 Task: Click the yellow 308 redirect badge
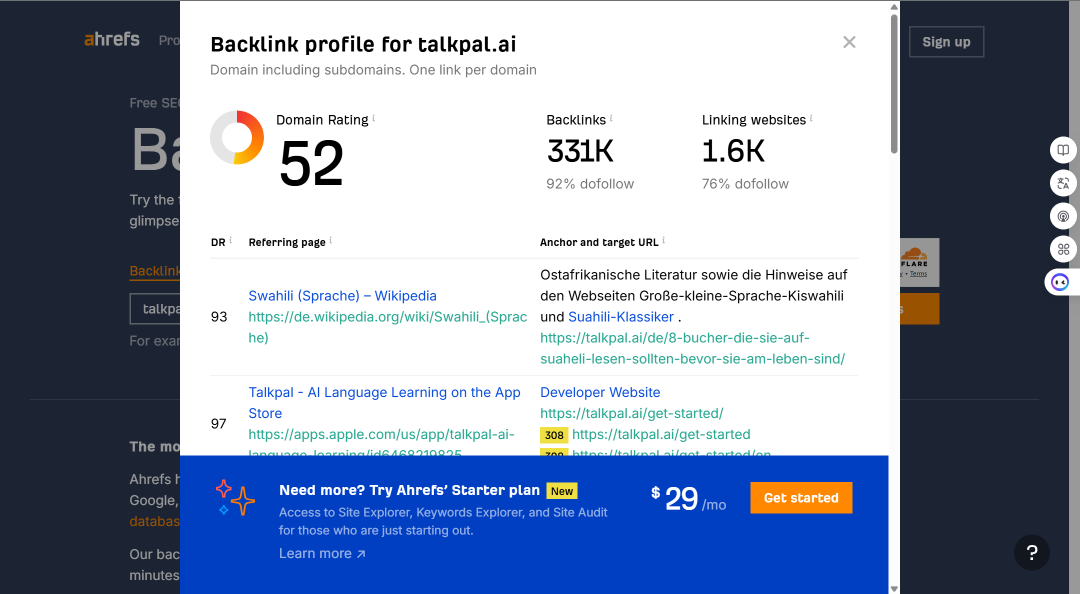tap(554, 435)
